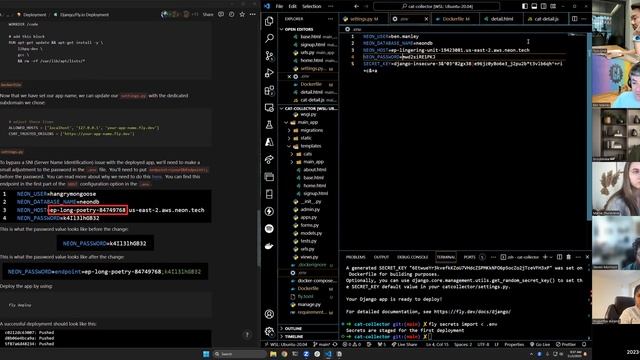This screenshot has height=360, width=640.
Task: Switch to the Problems panel tab
Action: (x=356, y=257)
